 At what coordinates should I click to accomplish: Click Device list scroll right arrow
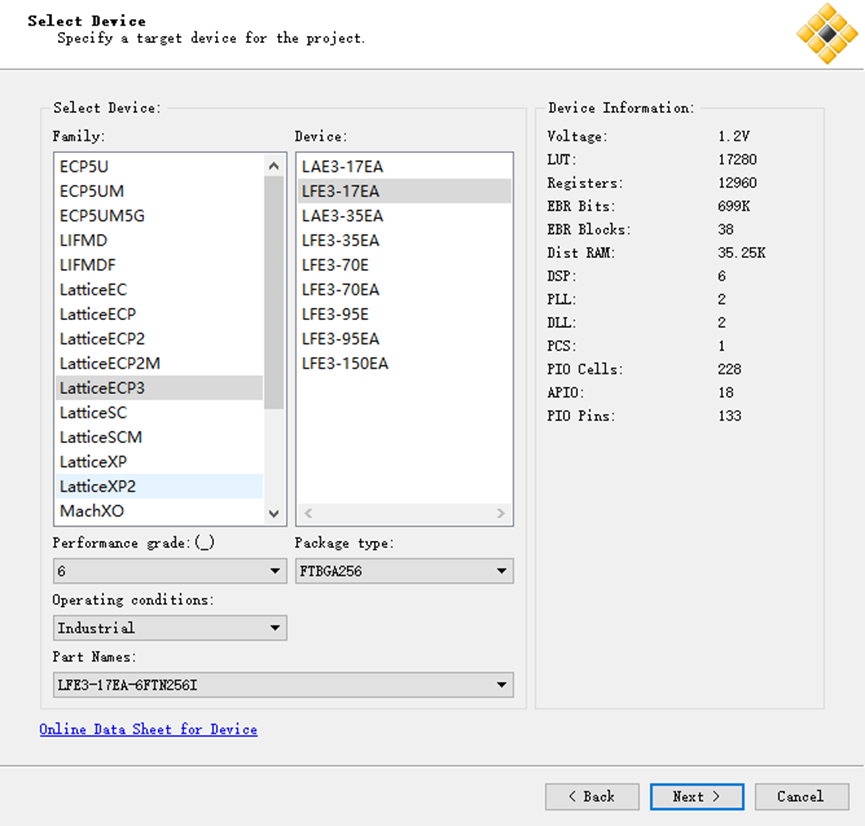coord(500,513)
